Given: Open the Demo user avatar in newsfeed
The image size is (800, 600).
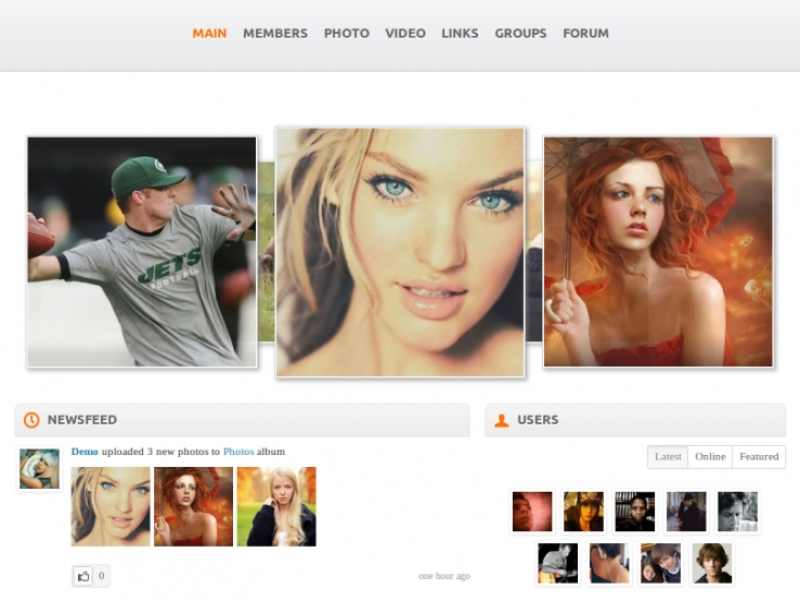Looking at the screenshot, I should 39,469.
